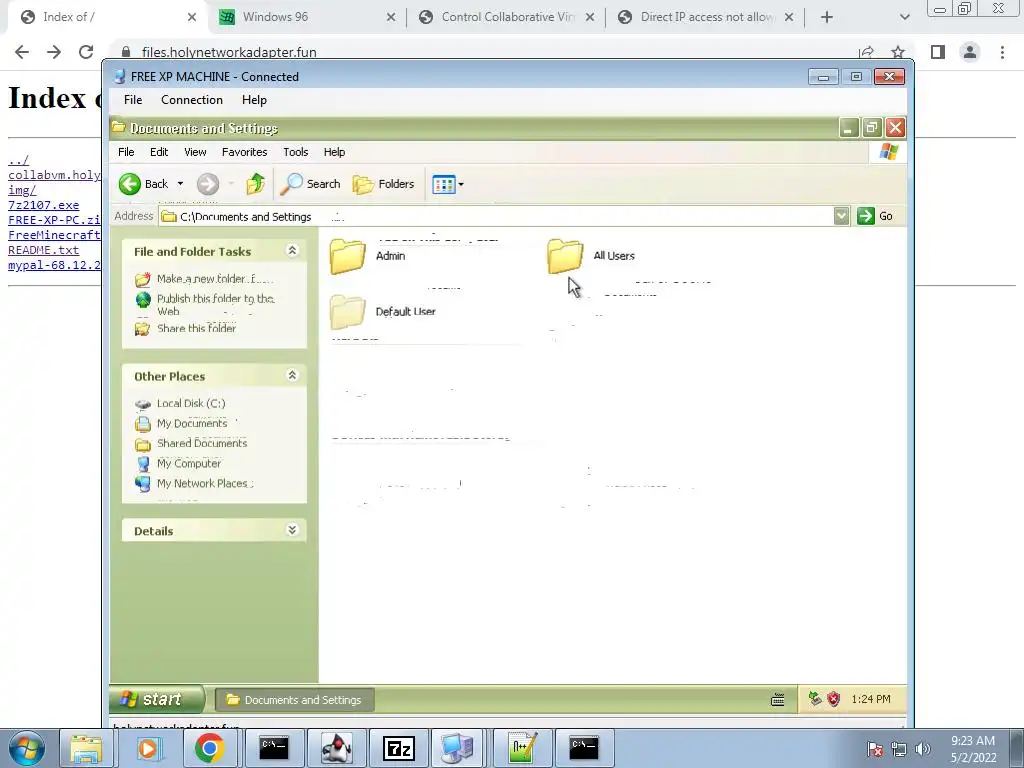Open Chrome's three-dot menu
The height and width of the screenshot is (768, 1024).
tap(1002, 52)
